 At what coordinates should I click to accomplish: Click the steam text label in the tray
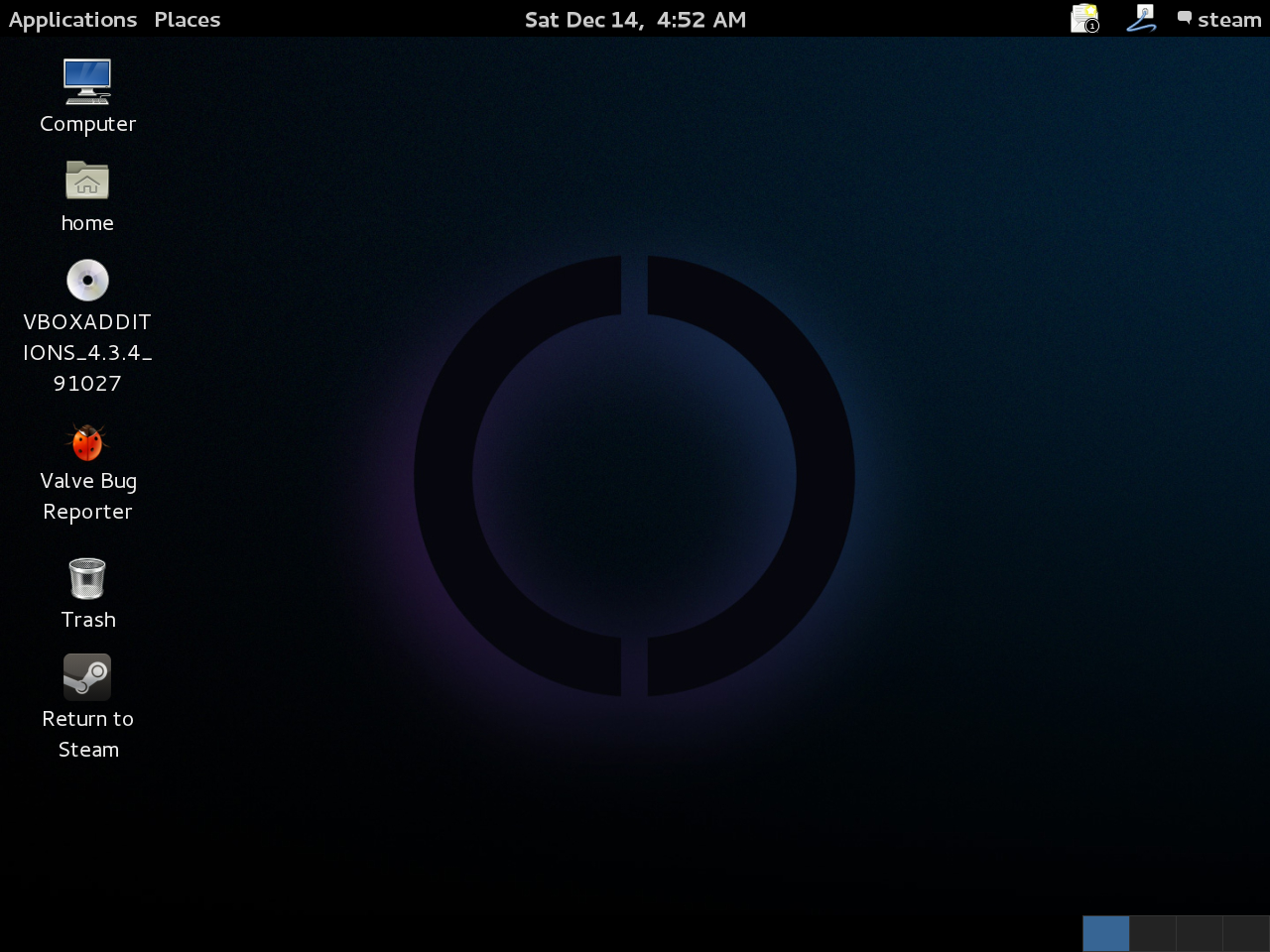tap(1228, 19)
